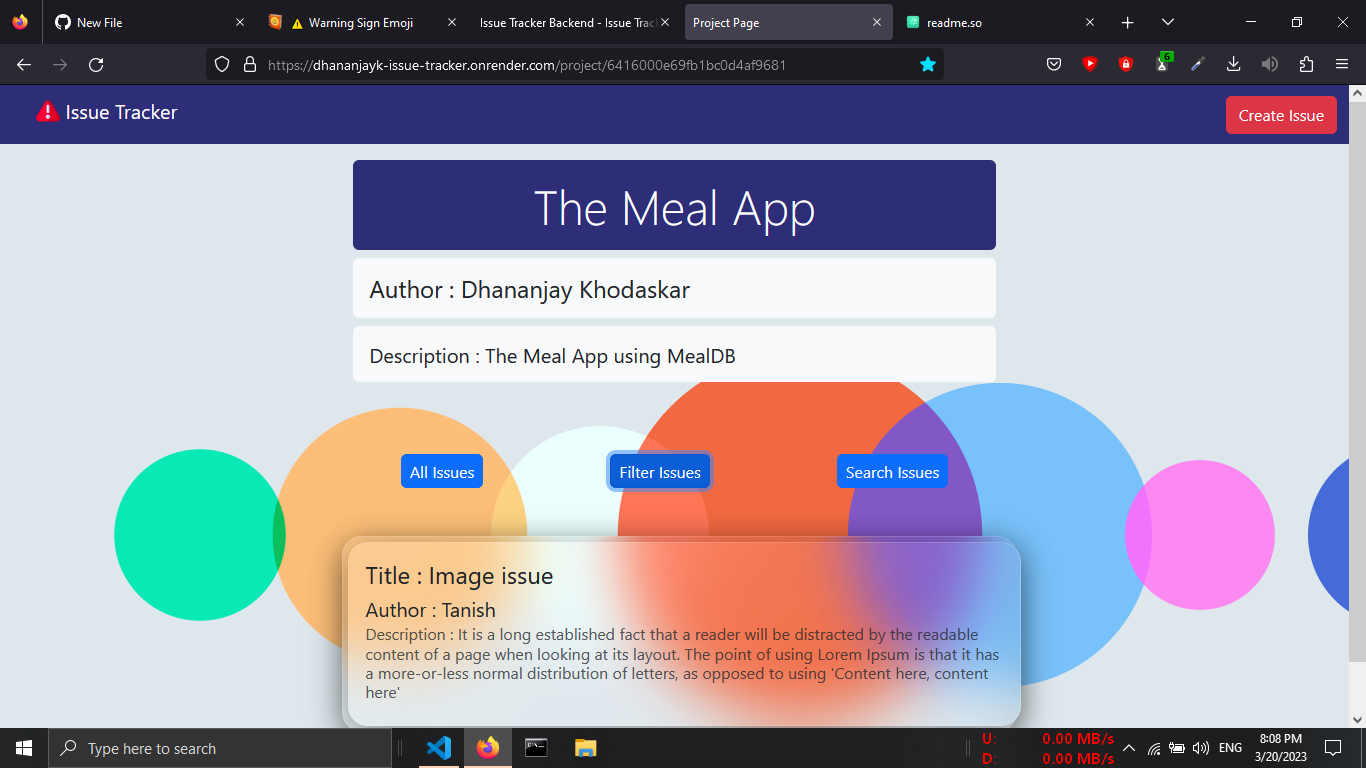This screenshot has height=768, width=1366.
Task: Click the Create Issue button
Action: (x=1281, y=114)
